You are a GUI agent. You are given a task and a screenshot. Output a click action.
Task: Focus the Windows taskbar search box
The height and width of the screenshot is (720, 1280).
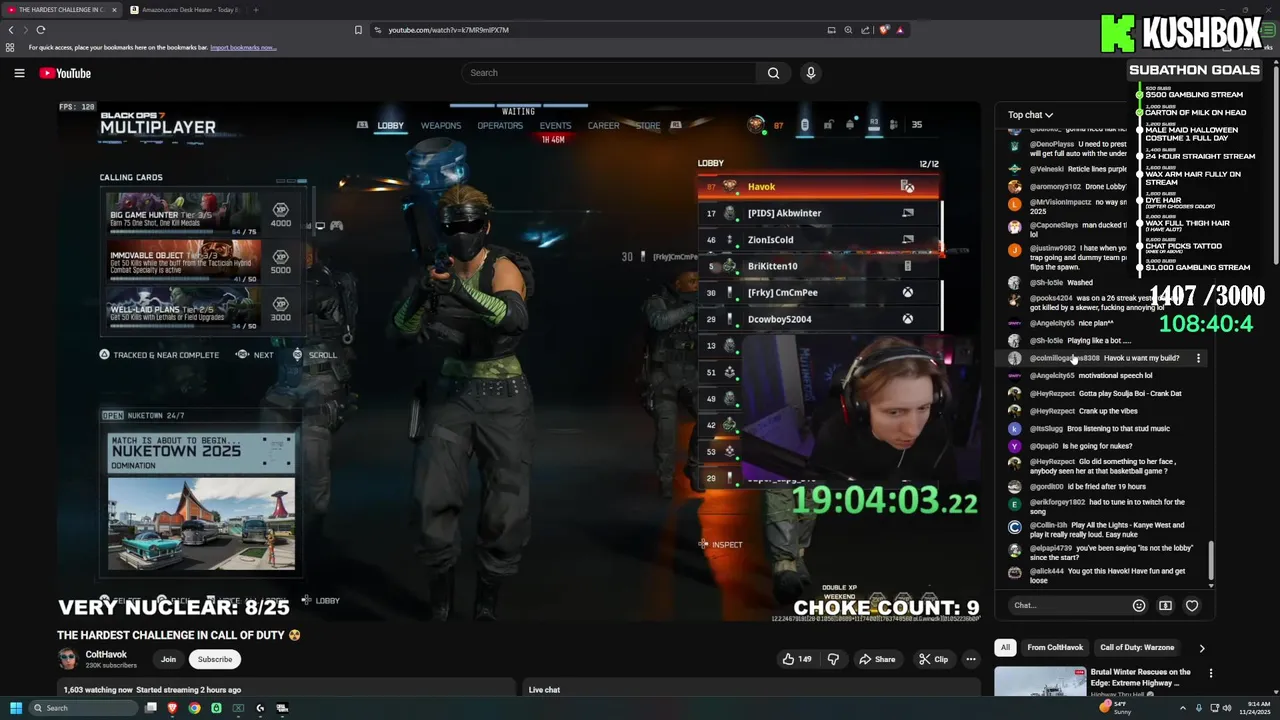click(x=84, y=708)
